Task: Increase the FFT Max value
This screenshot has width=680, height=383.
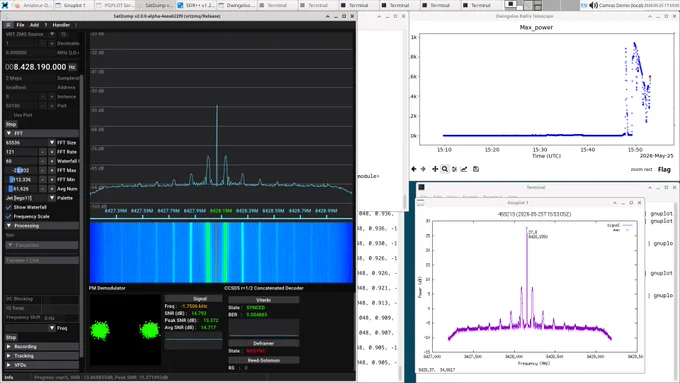Action: pos(52,170)
